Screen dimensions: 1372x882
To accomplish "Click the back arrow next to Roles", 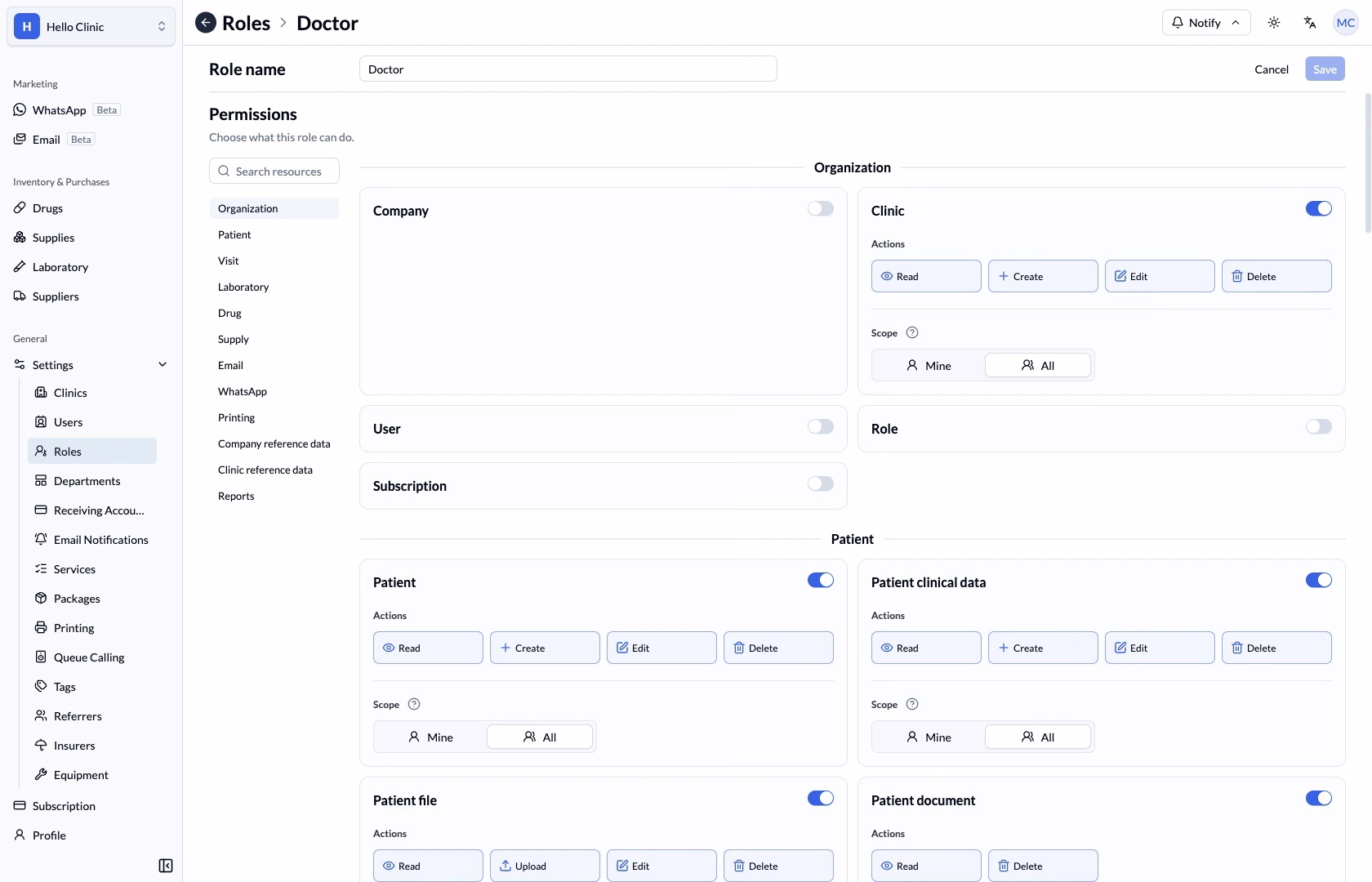I will tap(206, 23).
